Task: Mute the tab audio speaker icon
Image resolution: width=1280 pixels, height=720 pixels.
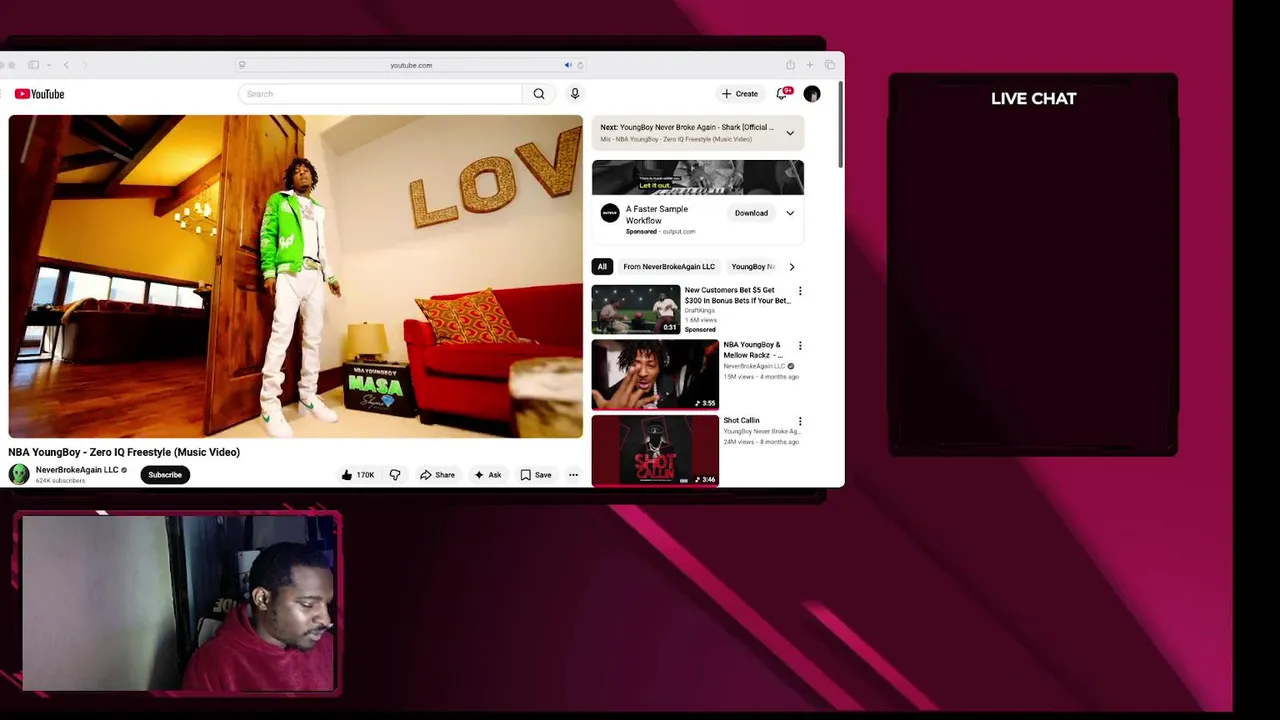Action: (x=568, y=65)
